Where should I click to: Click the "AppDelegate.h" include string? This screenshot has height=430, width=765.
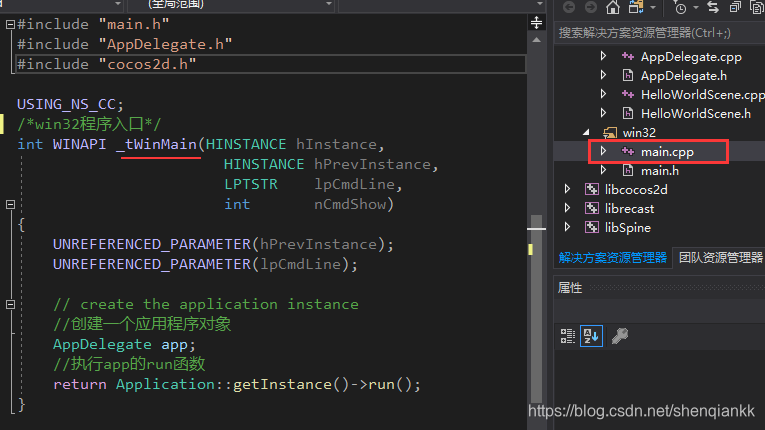[x=165, y=44]
